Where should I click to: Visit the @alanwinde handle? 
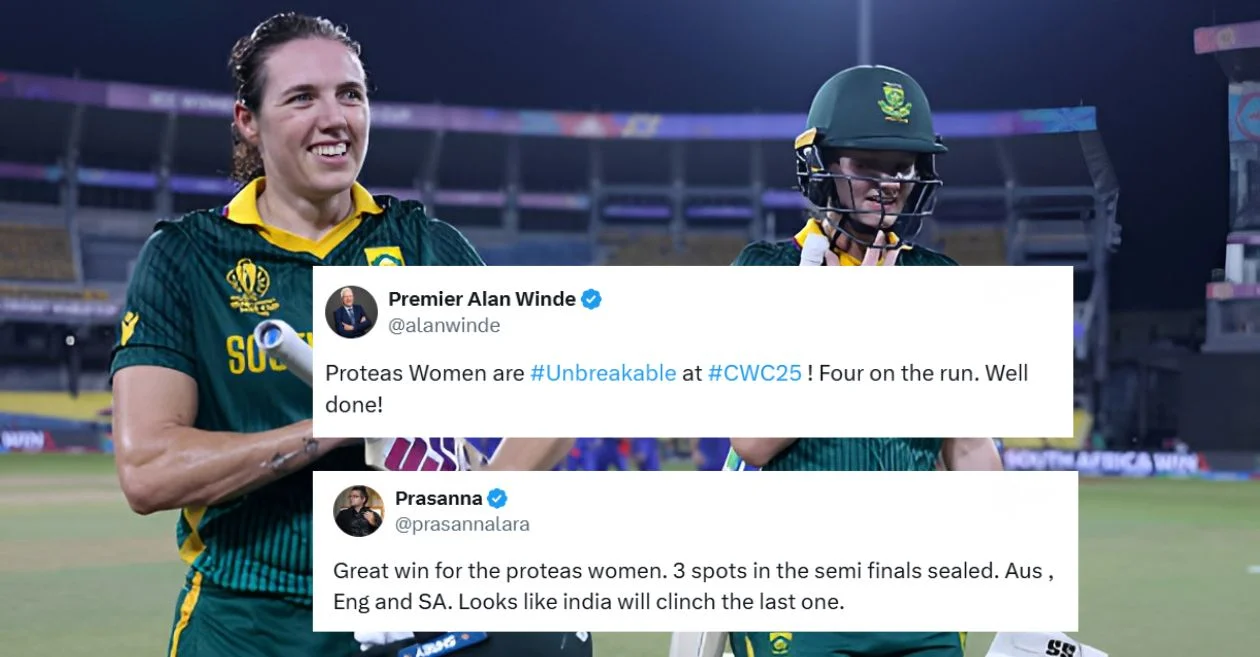[444, 325]
